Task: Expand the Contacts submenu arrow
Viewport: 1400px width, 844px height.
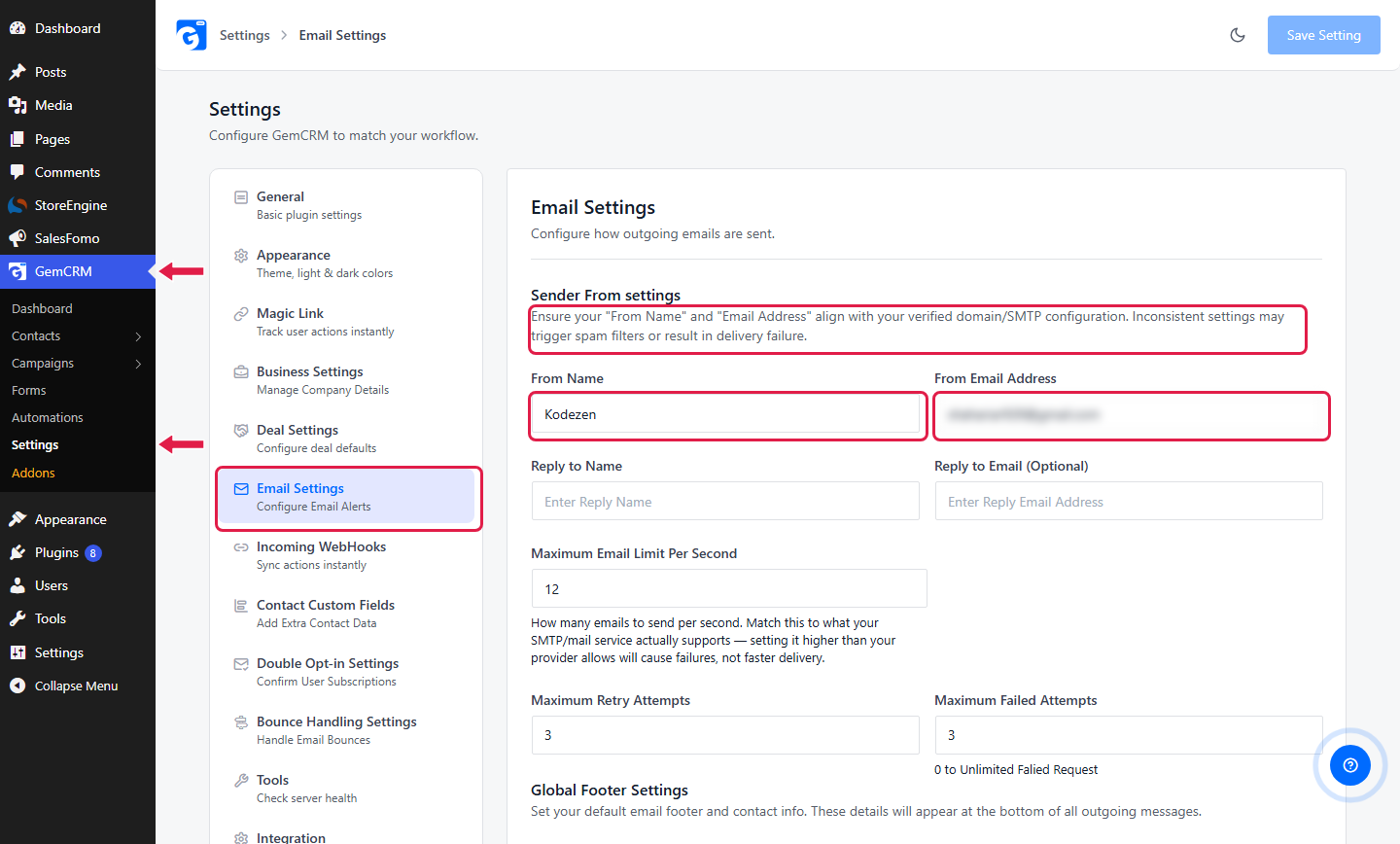Action: click(138, 336)
